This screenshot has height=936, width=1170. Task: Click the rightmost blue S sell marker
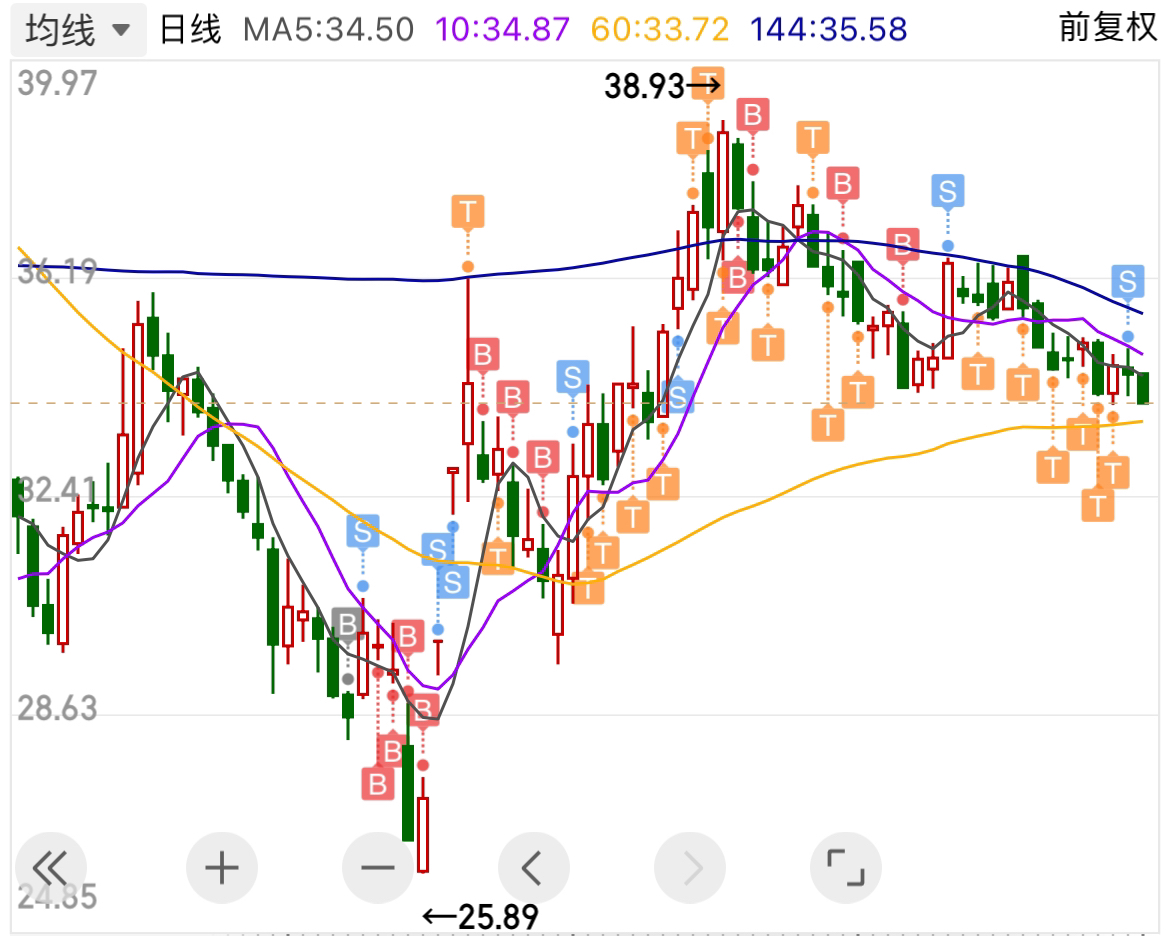click(x=1127, y=282)
